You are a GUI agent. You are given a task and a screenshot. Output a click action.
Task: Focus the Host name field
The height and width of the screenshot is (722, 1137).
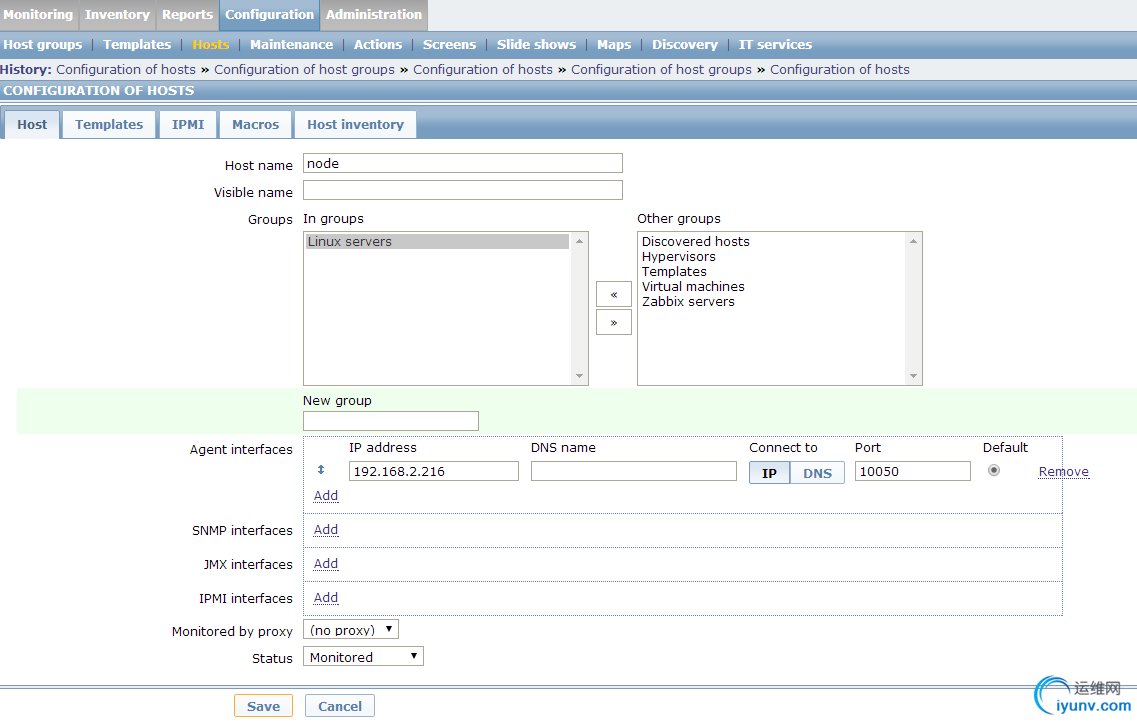click(463, 163)
